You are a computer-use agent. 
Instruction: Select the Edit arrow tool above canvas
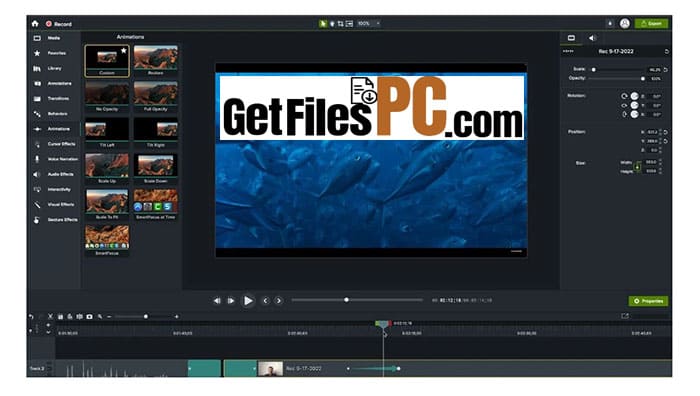323,24
